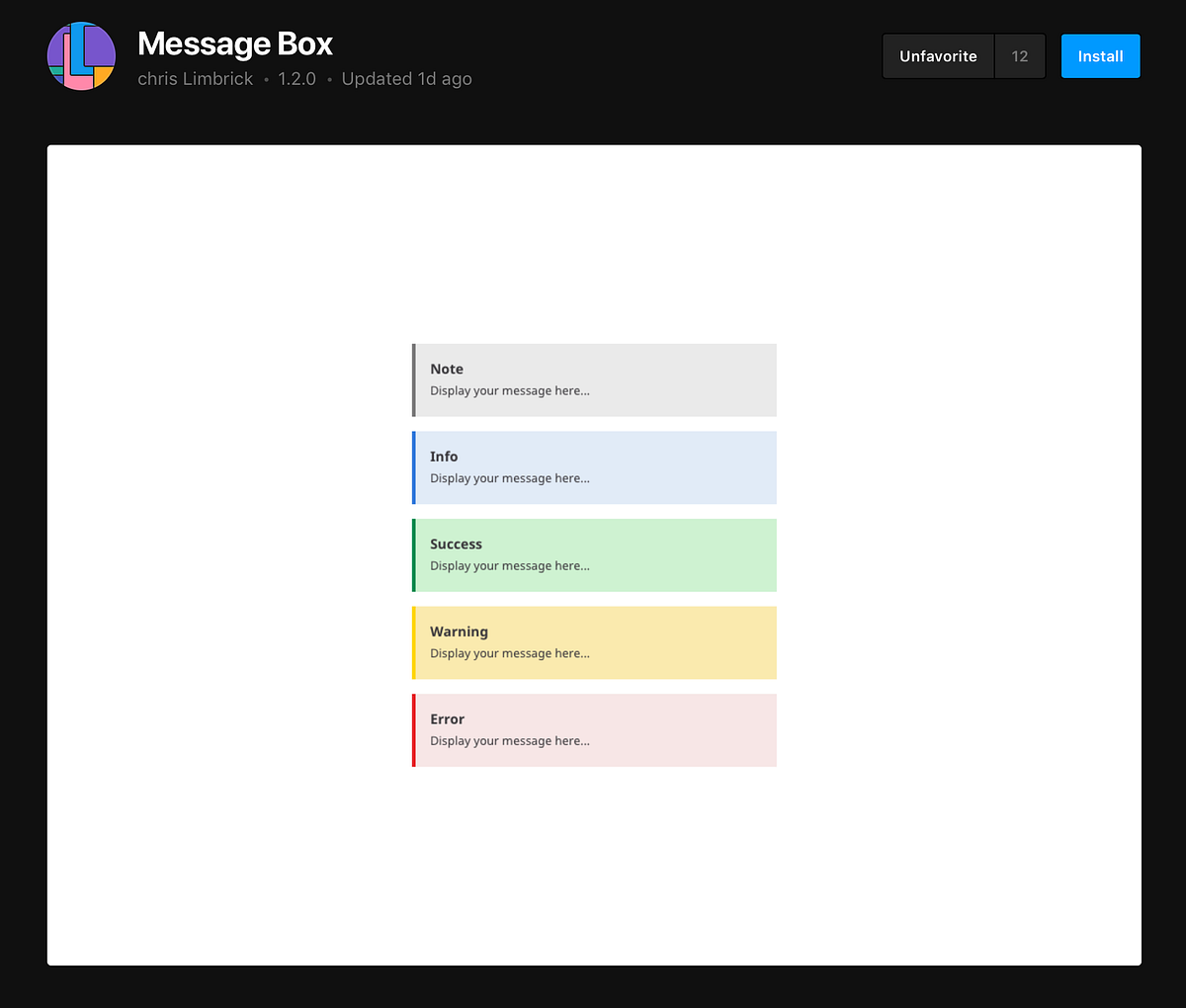Viewport: 1186px width, 1008px height.
Task: Click the favorites count showing 12
Action: click(1019, 55)
